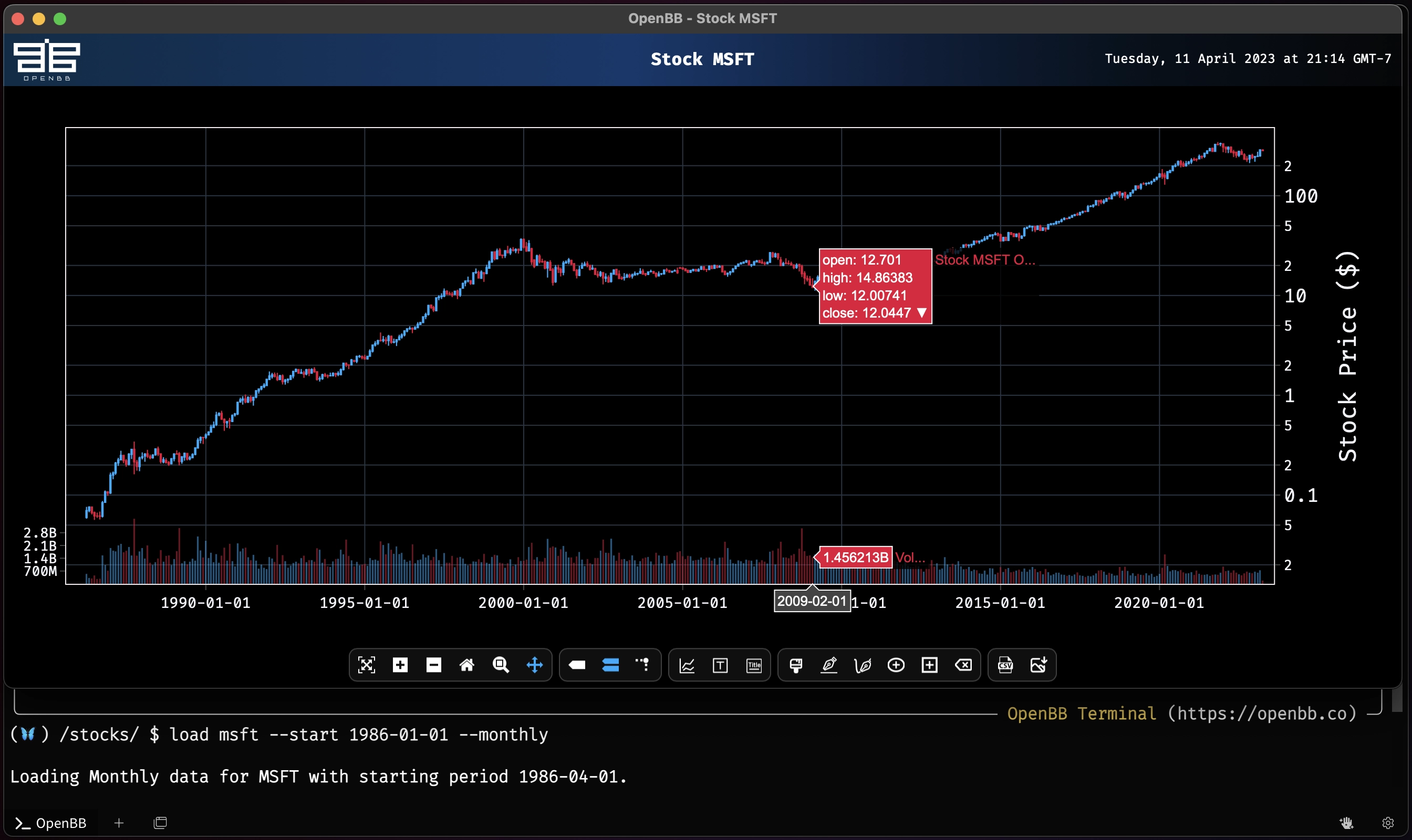
Task: Select the draw rectangle tool
Action: [x=929, y=665]
